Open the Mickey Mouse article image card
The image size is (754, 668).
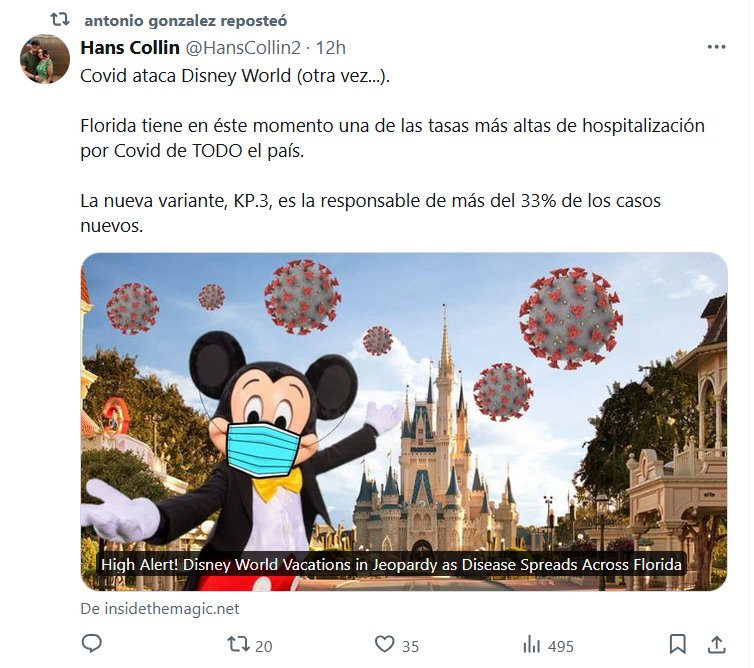click(x=404, y=421)
